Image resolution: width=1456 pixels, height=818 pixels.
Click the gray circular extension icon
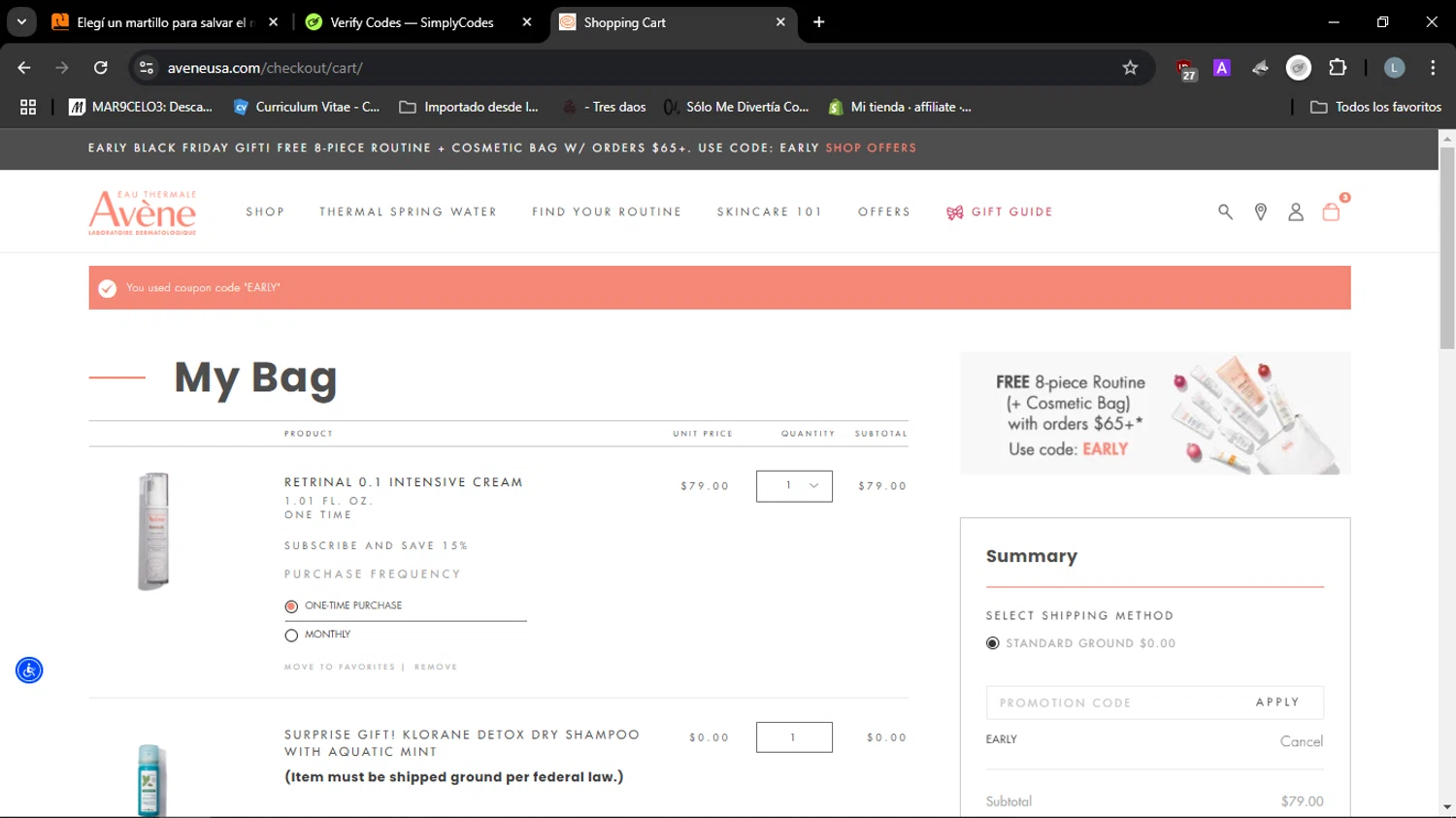click(x=1299, y=68)
